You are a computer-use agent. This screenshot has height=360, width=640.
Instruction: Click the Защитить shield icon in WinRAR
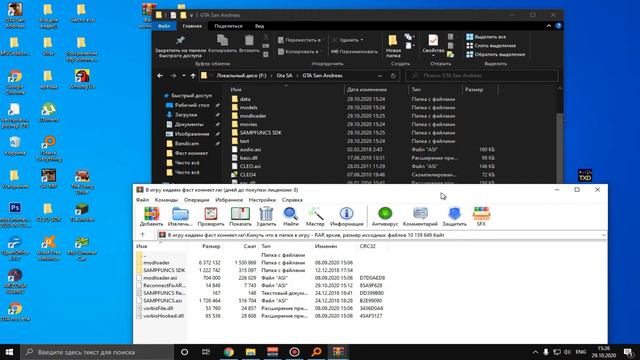tap(454, 216)
